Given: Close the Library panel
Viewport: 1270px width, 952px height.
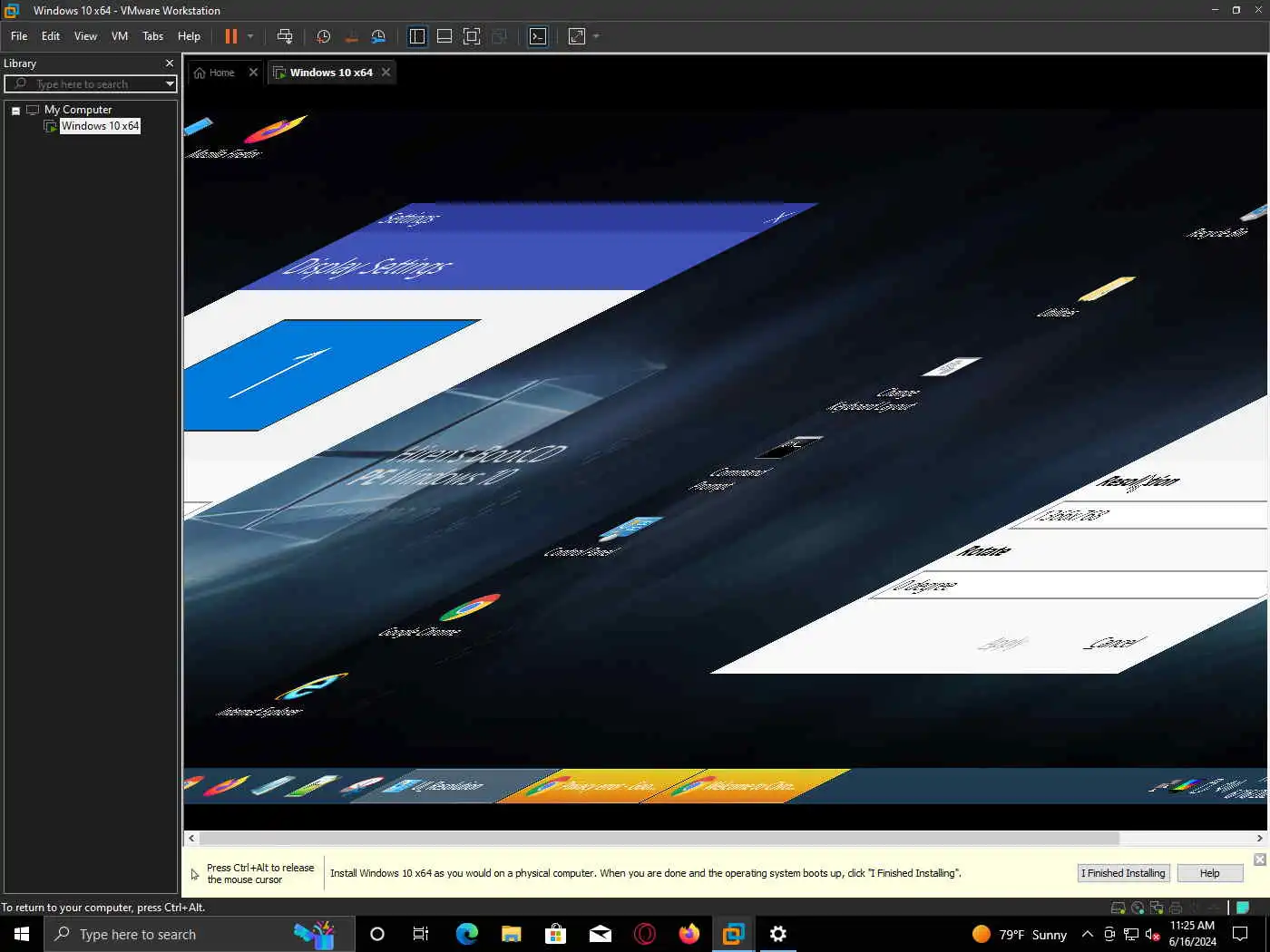Looking at the screenshot, I should tap(169, 63).
